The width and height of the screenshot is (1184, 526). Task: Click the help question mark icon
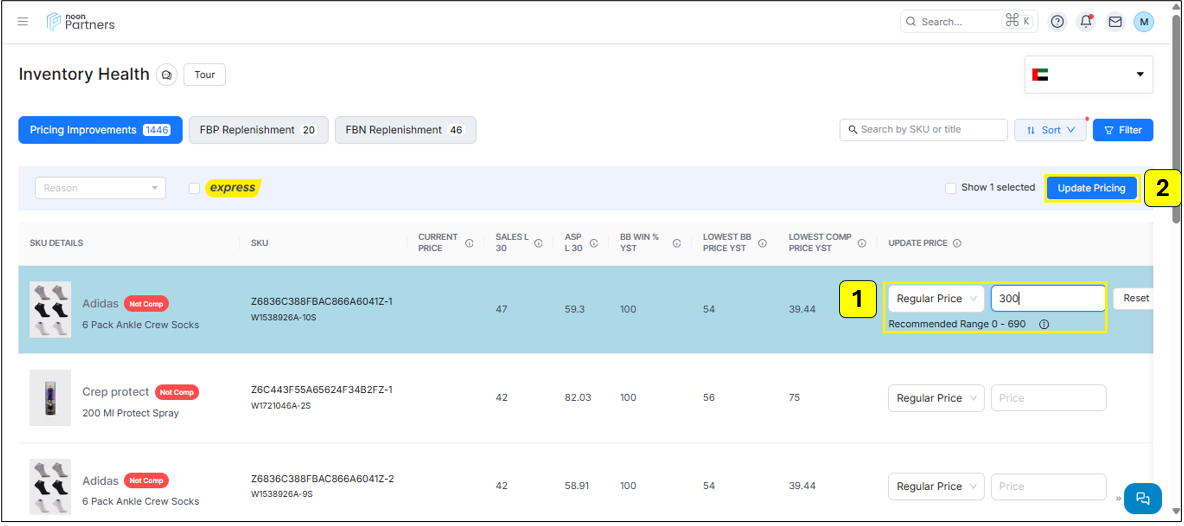(x=1057, y=21)
